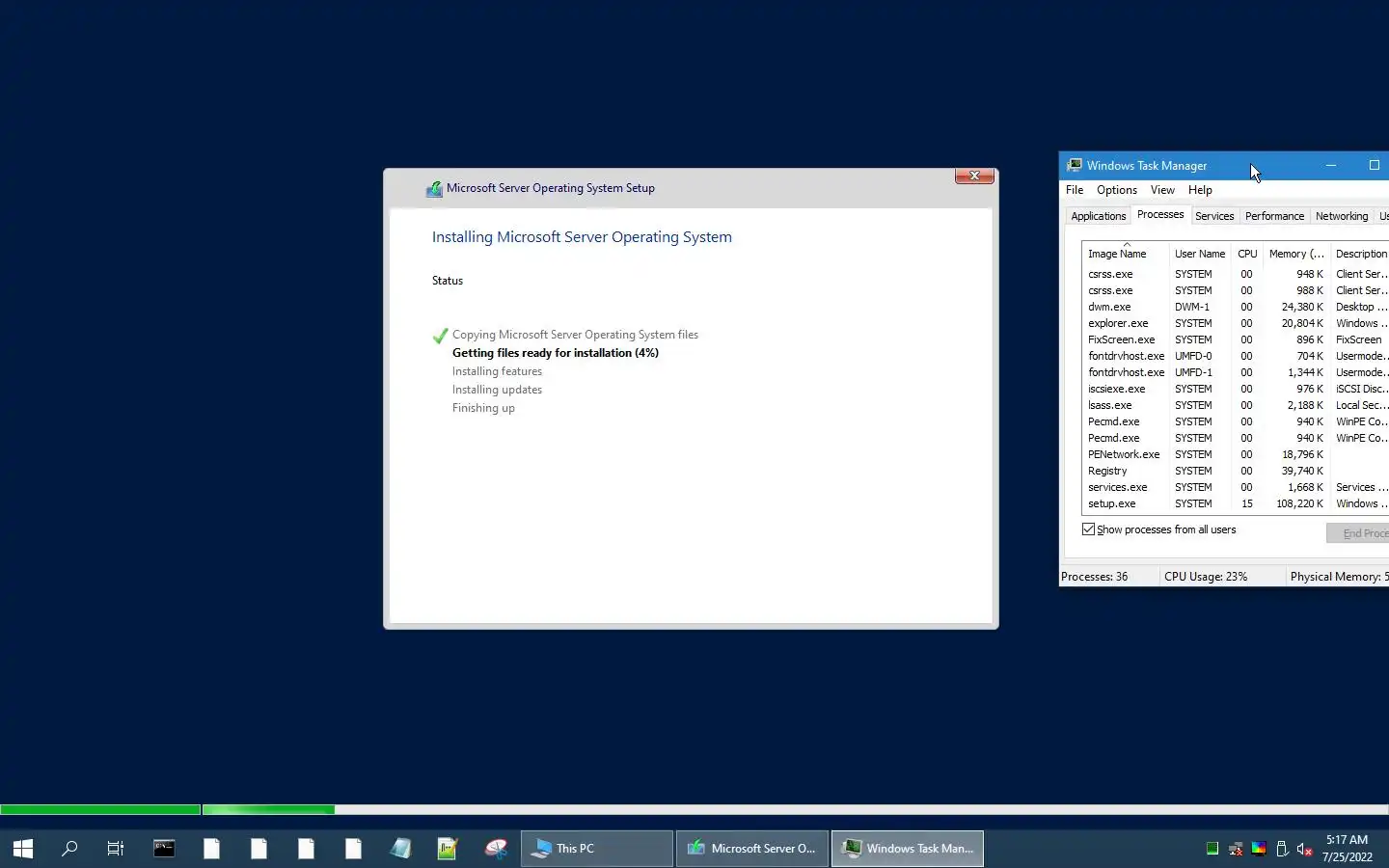Viewport: 1389px width, 868px height.
Task: Select the Registry process row
Action: tap(1236, 471)
